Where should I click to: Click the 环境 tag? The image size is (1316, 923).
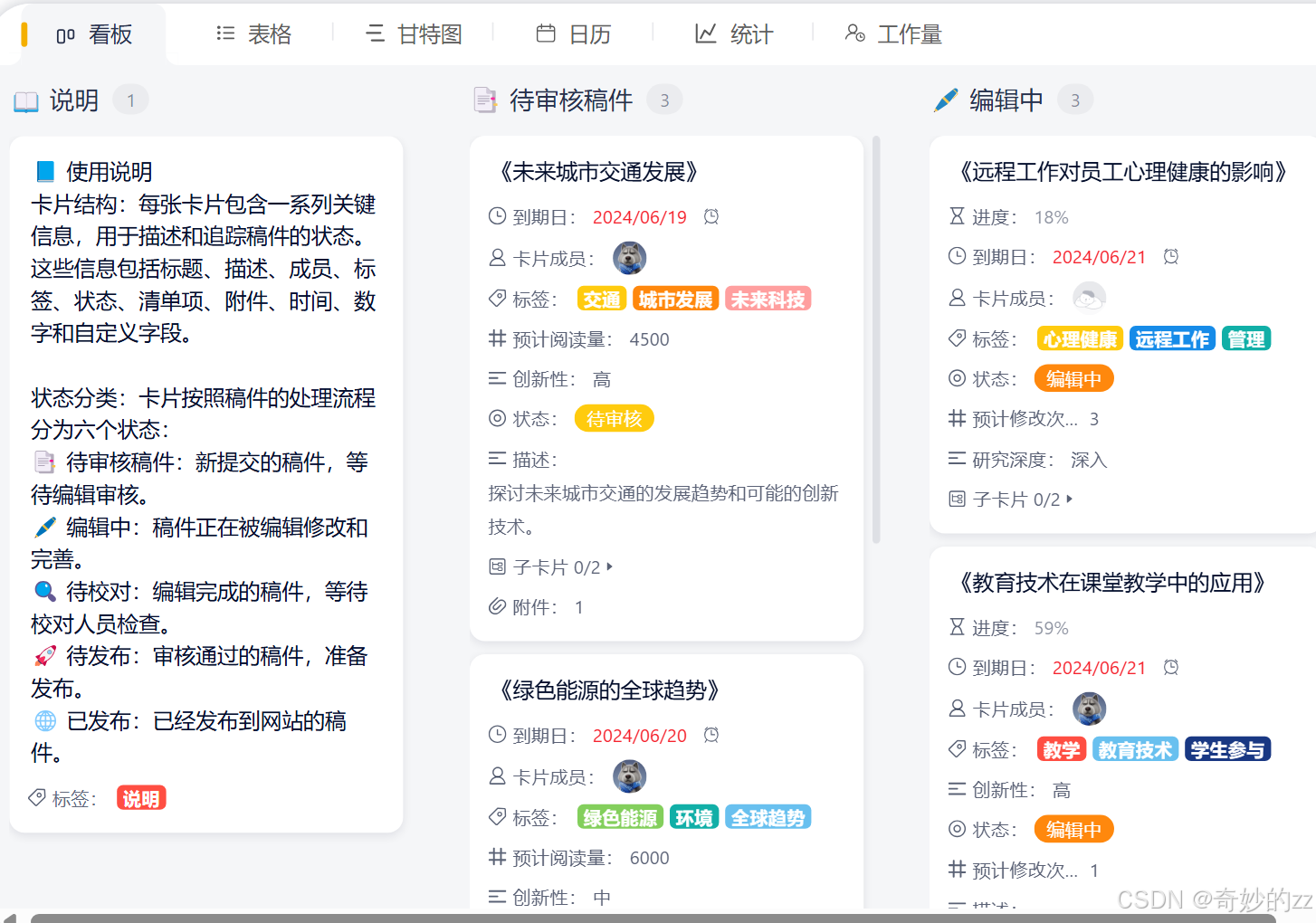tap(694, 817)
